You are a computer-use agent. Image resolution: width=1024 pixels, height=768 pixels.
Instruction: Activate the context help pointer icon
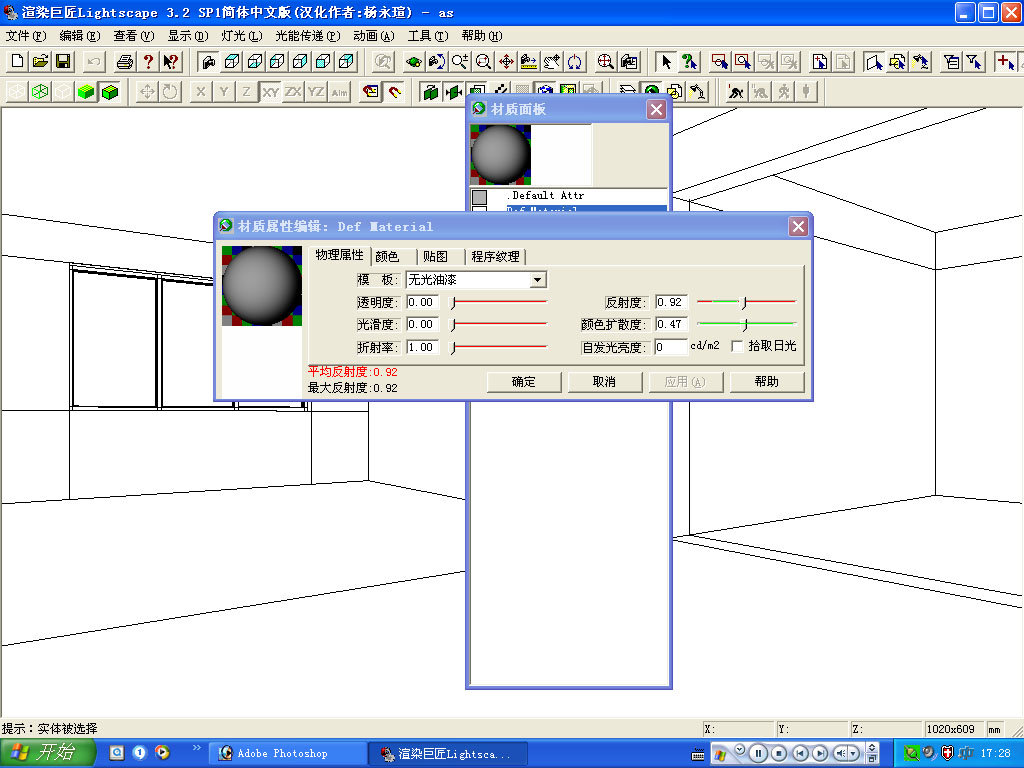tap(171, 62)
